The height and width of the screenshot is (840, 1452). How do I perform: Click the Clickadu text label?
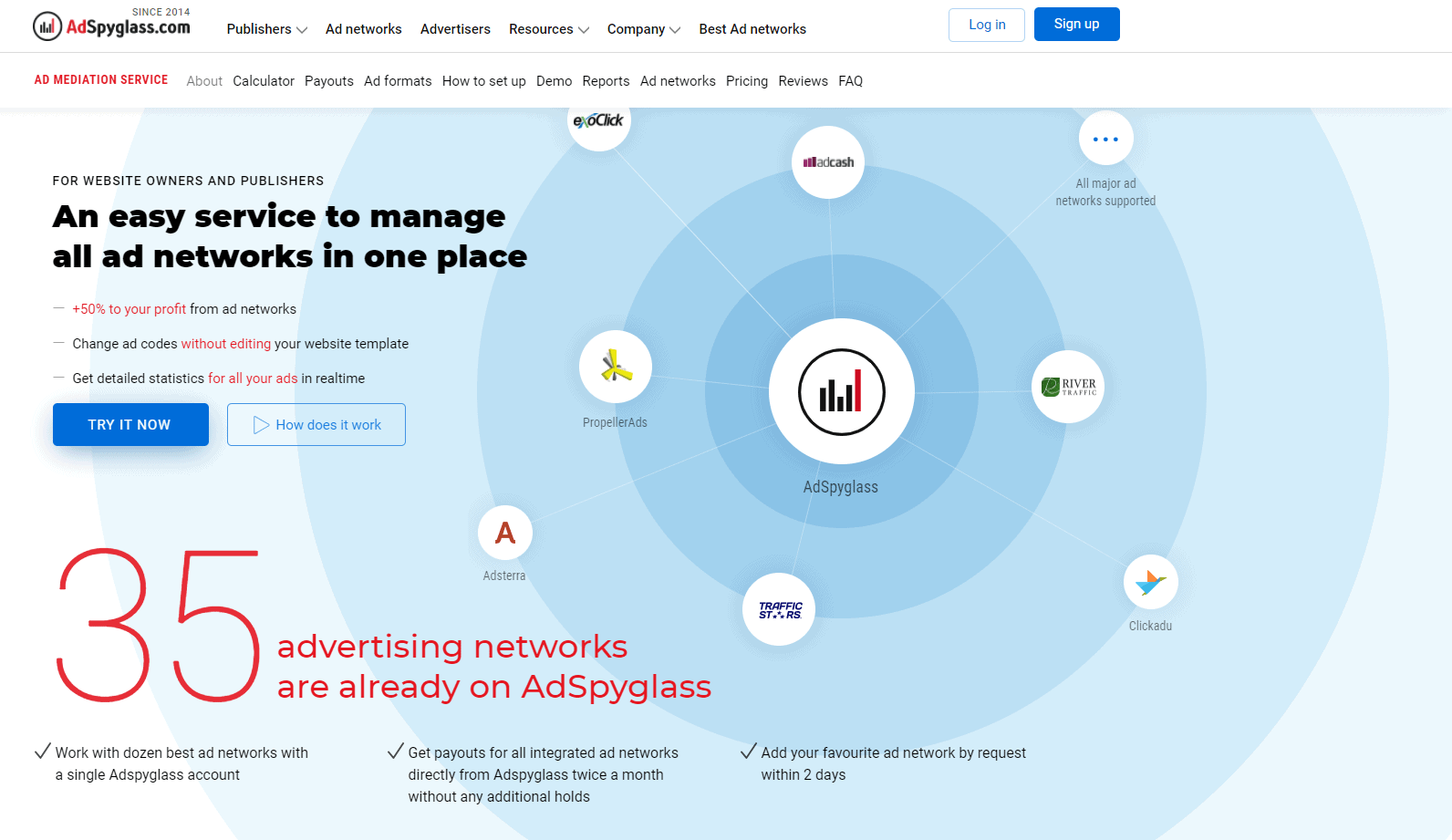click(x=1151, y=626)
